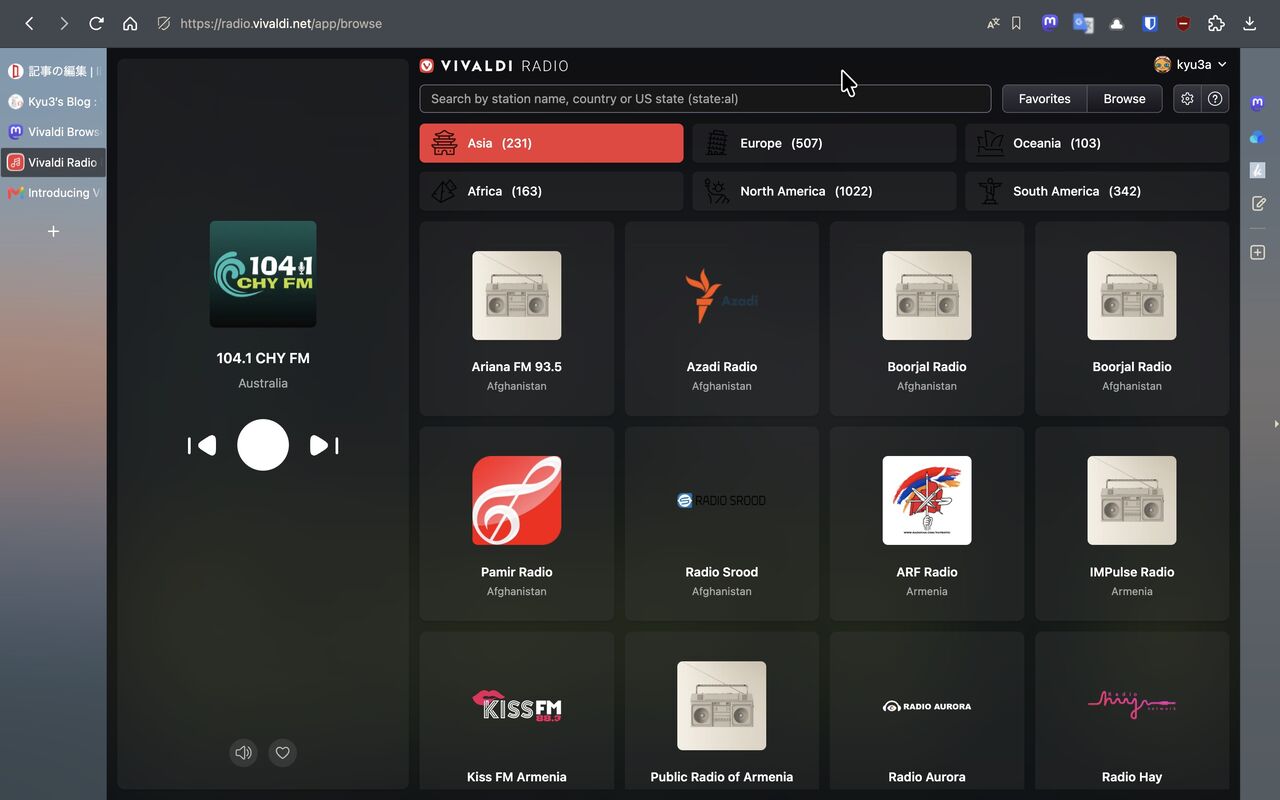Play the previous station
1280x800 pixels.
(x=202, y=445)
